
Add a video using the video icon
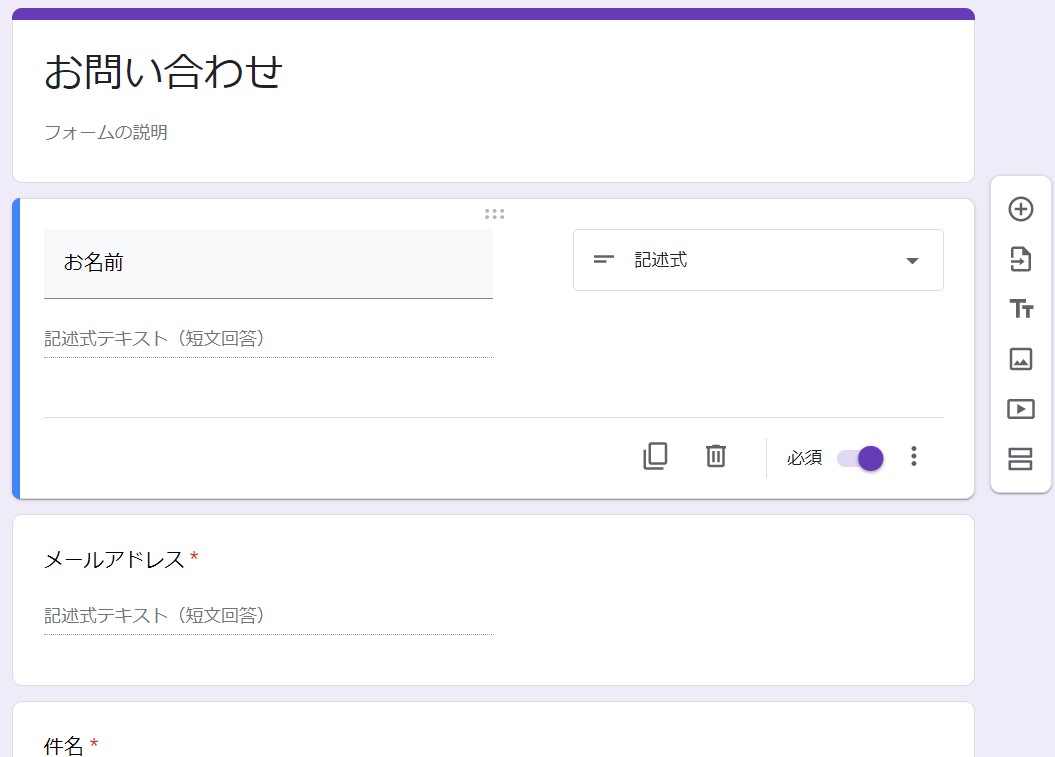coord(1020,409)
